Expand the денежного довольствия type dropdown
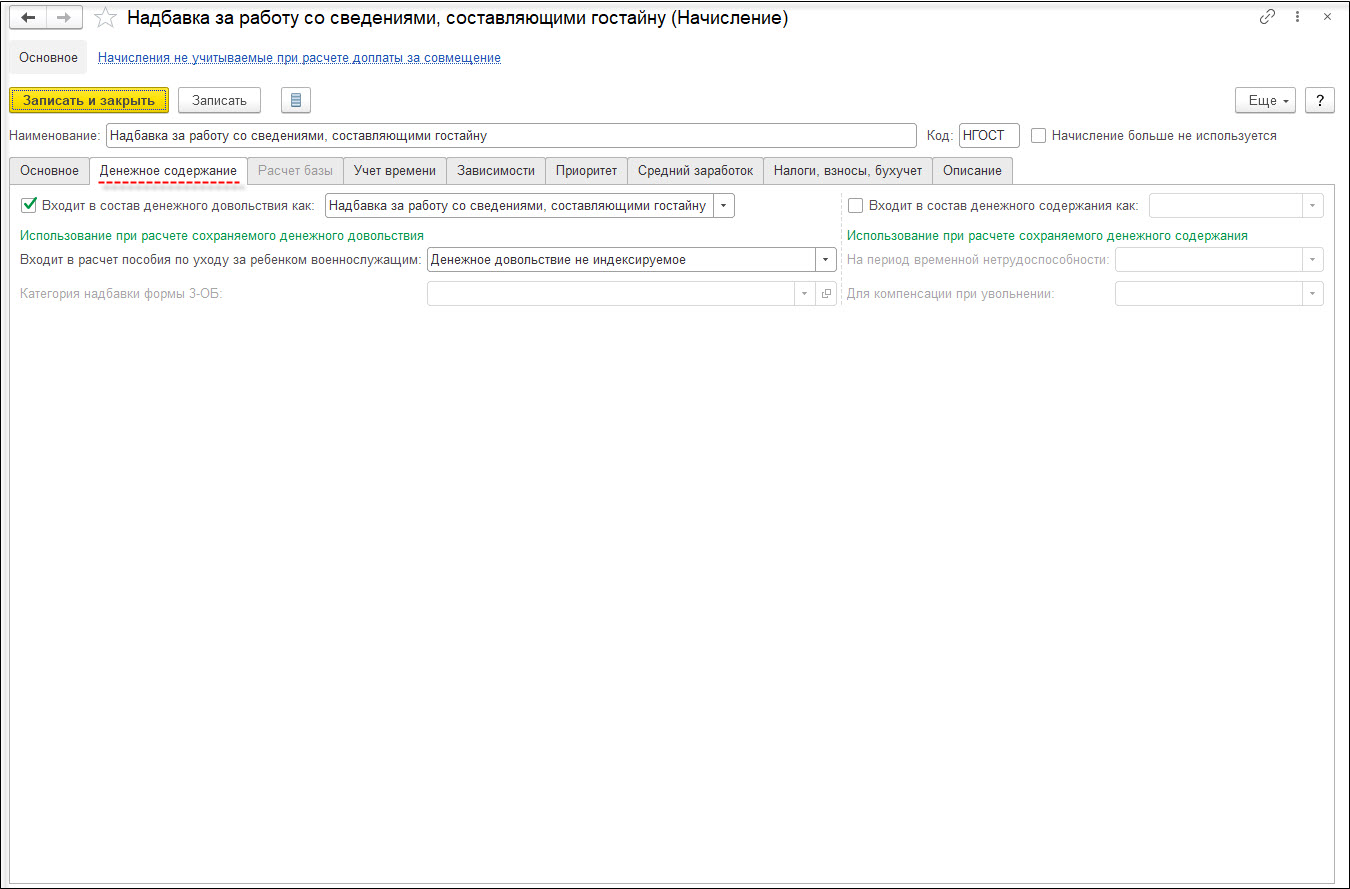 coord(724,206)
